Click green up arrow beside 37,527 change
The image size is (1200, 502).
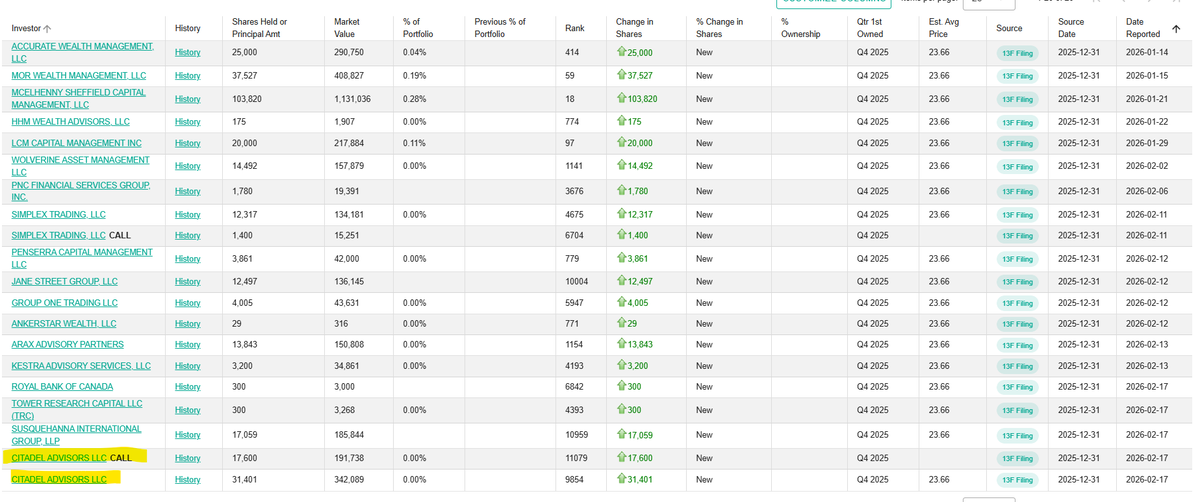622,75
